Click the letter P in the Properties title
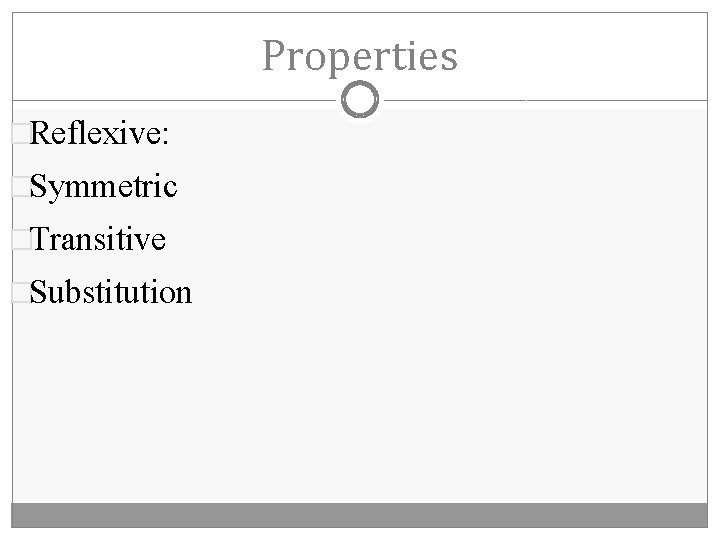Image resolution: width=720 pixels, height=540 pixels. tap(273, 56)
